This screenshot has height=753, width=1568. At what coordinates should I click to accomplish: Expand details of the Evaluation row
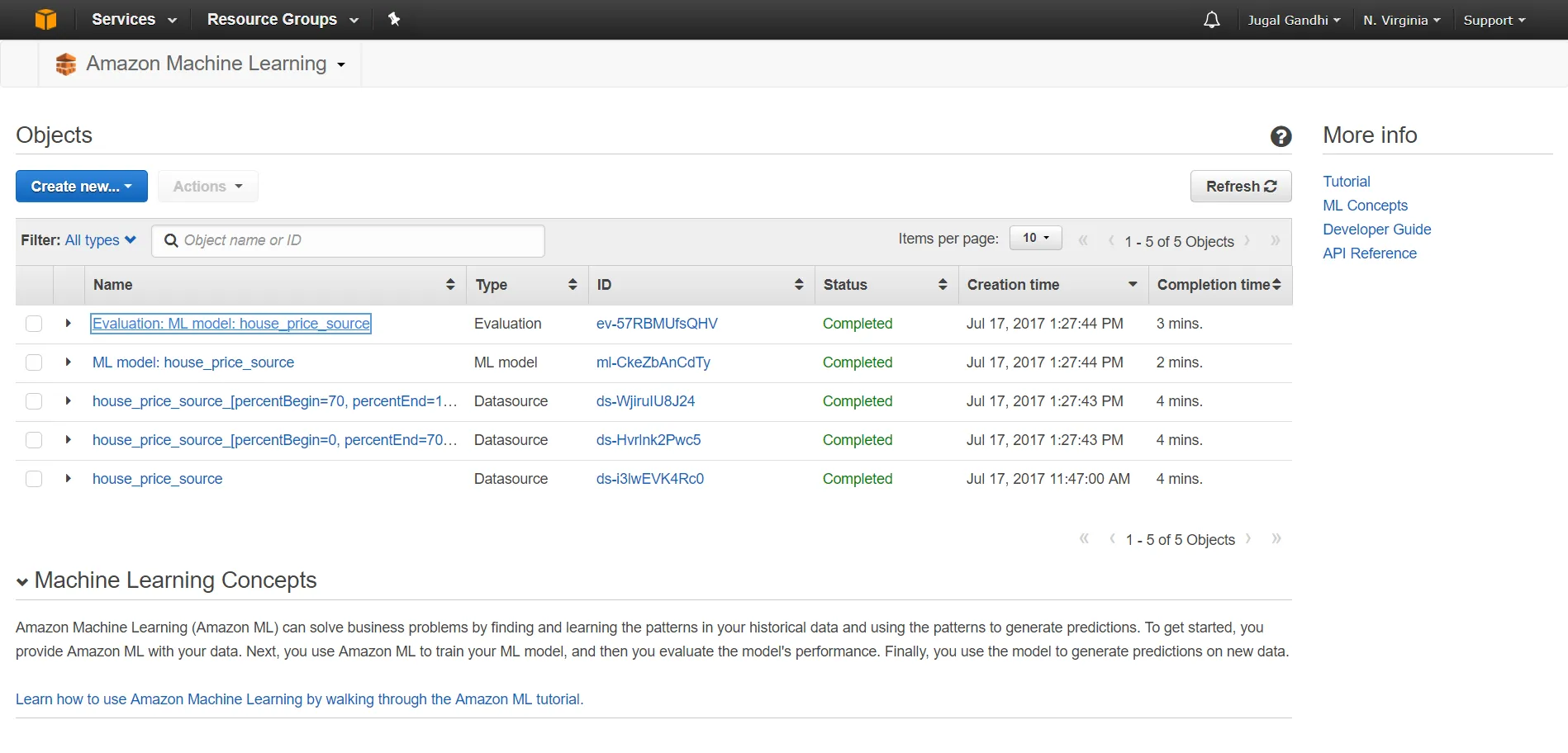point(69,323)
